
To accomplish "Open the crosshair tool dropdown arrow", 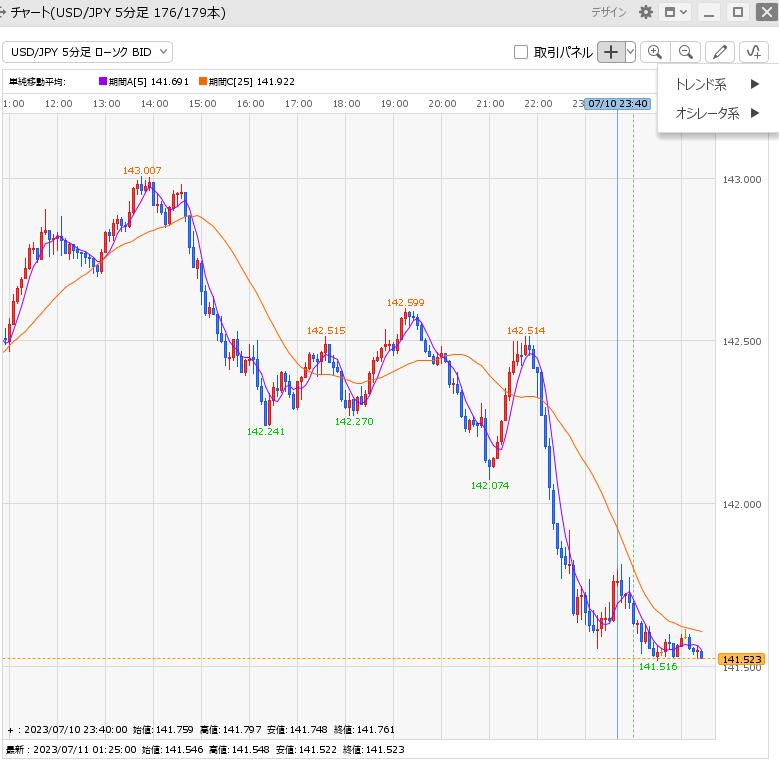I will (x=630, y=52).
